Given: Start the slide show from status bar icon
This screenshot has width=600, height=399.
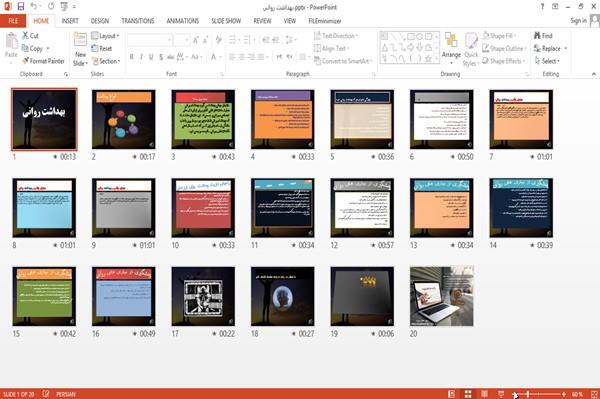Looking at the screenshot, I should pyautogui.click(x=501, y=394).
